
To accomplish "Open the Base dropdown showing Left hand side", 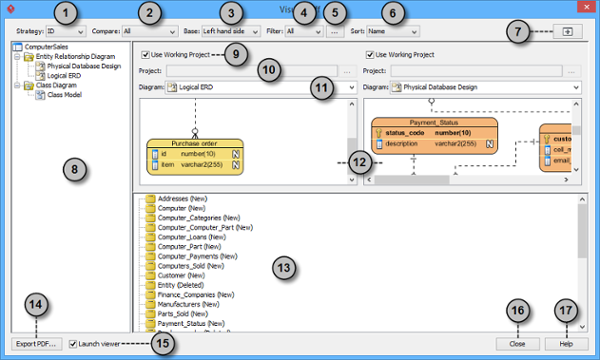I will [231, 31].
